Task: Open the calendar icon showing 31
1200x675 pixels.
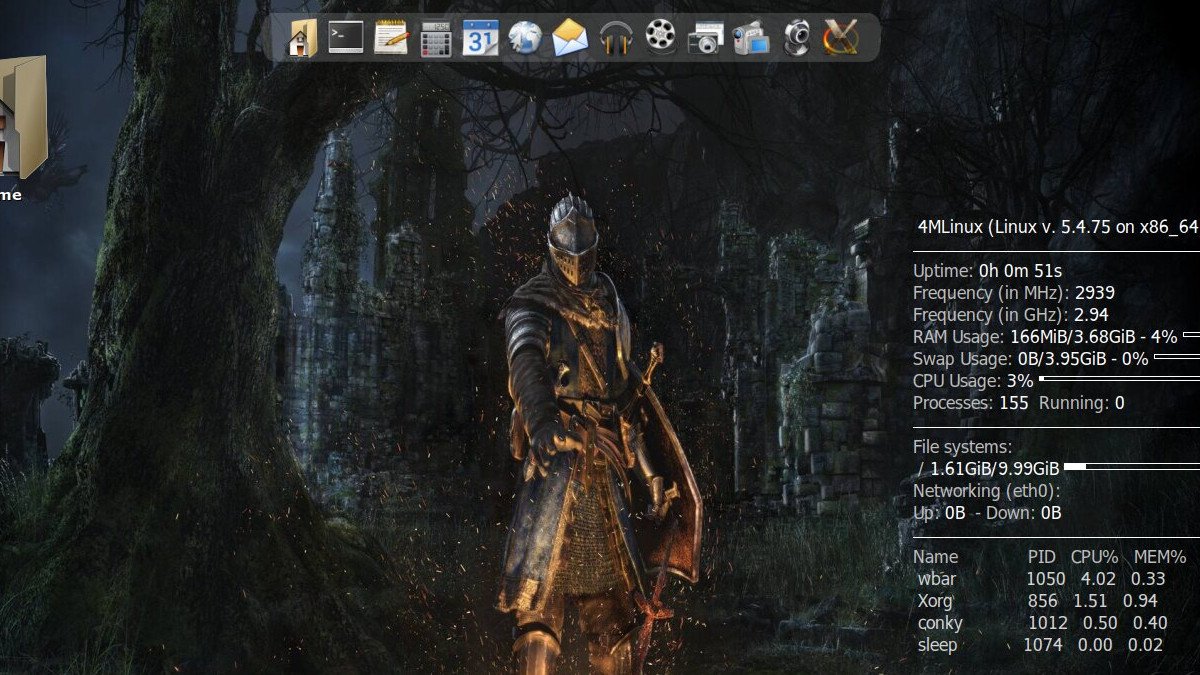Action: point(480,38)
